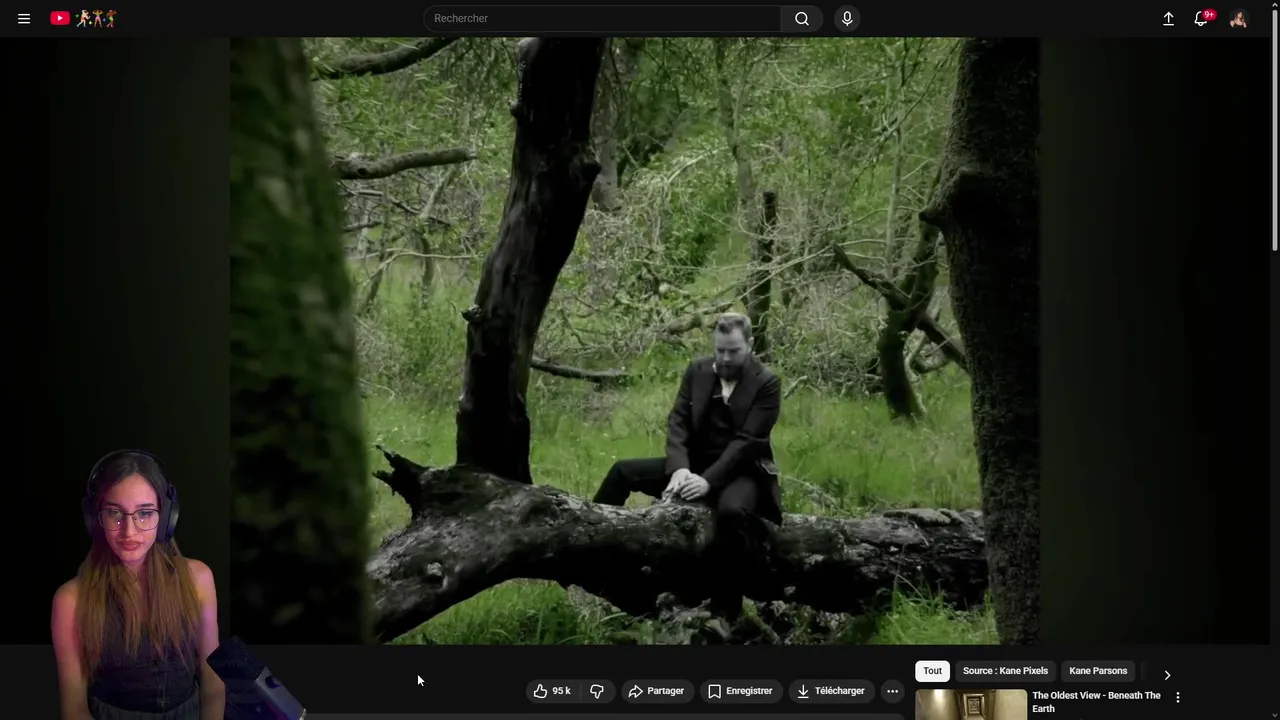Show next chips with right chevron
The width and height of the screenshot is (1280, 720).
pos(1167,675)
